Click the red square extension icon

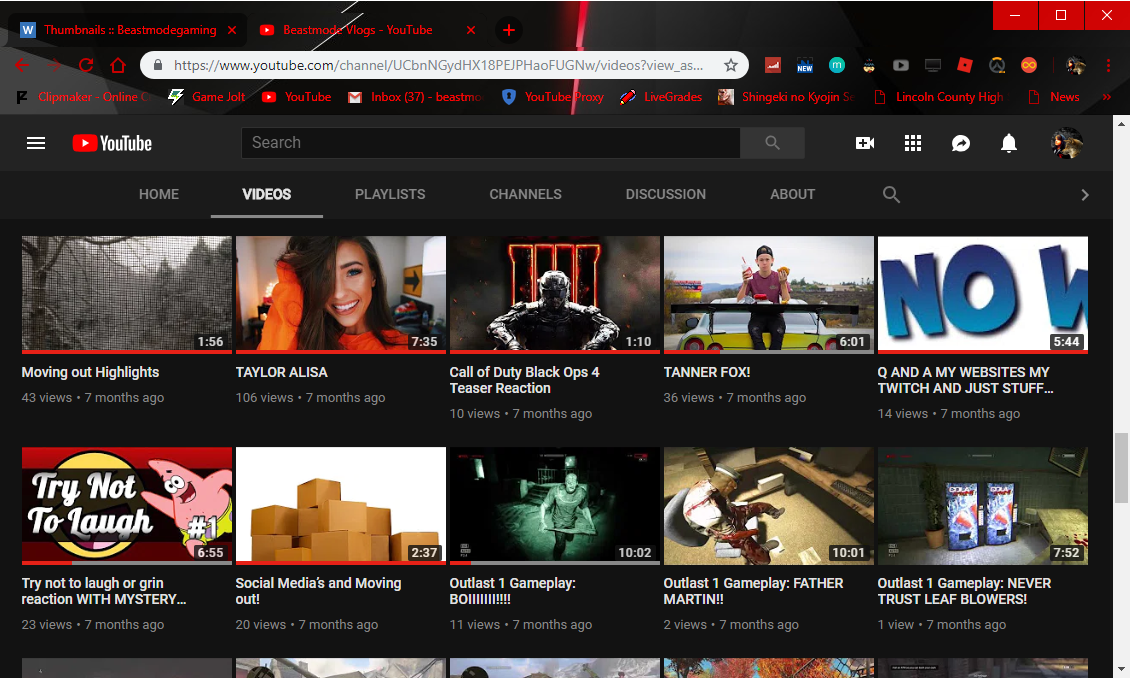pyautogui.click(x=965, y=66)
